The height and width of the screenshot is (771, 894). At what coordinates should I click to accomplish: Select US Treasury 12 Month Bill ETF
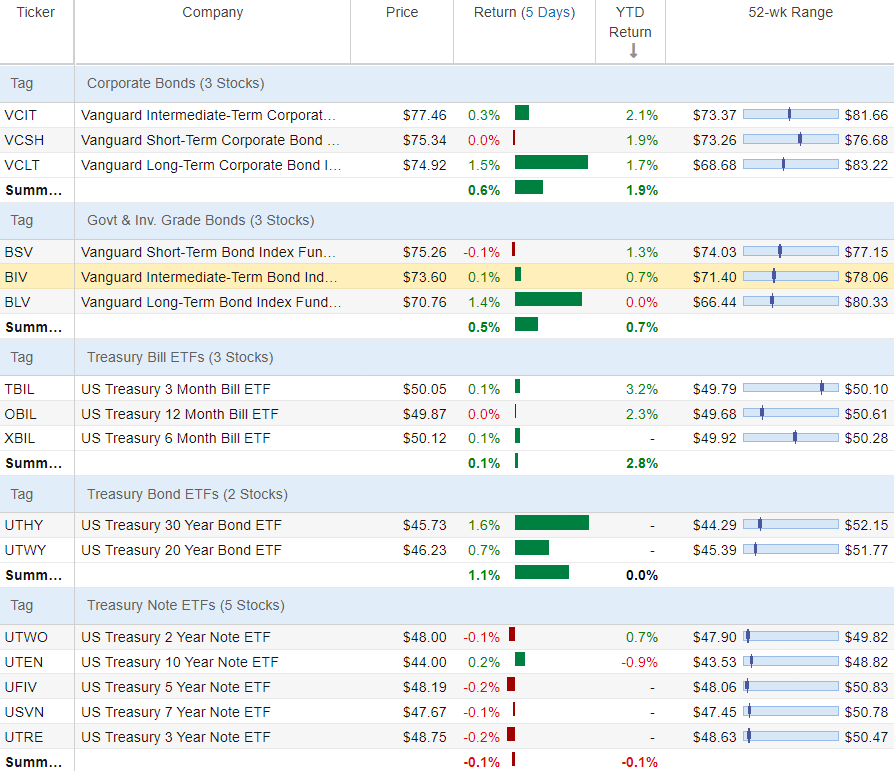coord(180,414)
